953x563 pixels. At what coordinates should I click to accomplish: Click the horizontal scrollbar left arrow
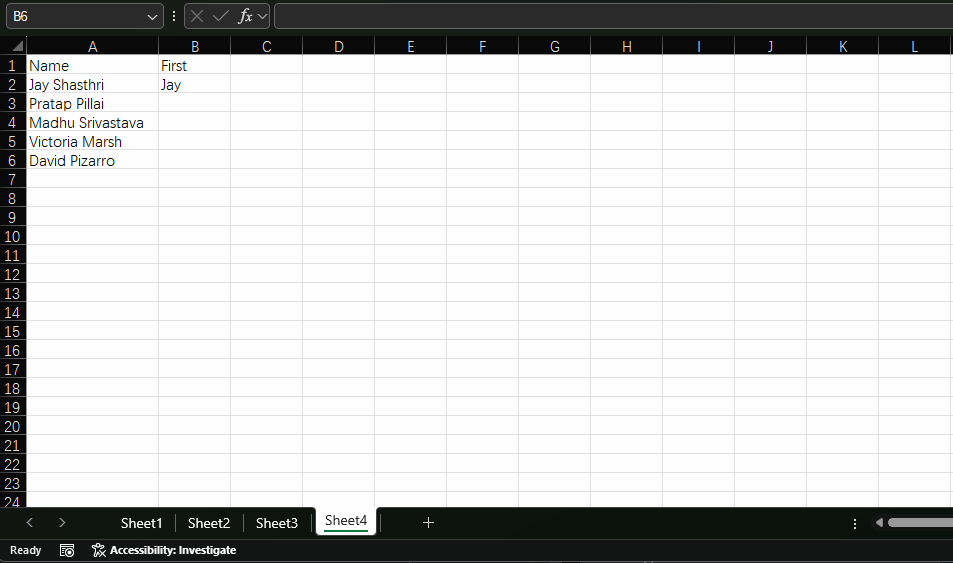click(879, 522)
